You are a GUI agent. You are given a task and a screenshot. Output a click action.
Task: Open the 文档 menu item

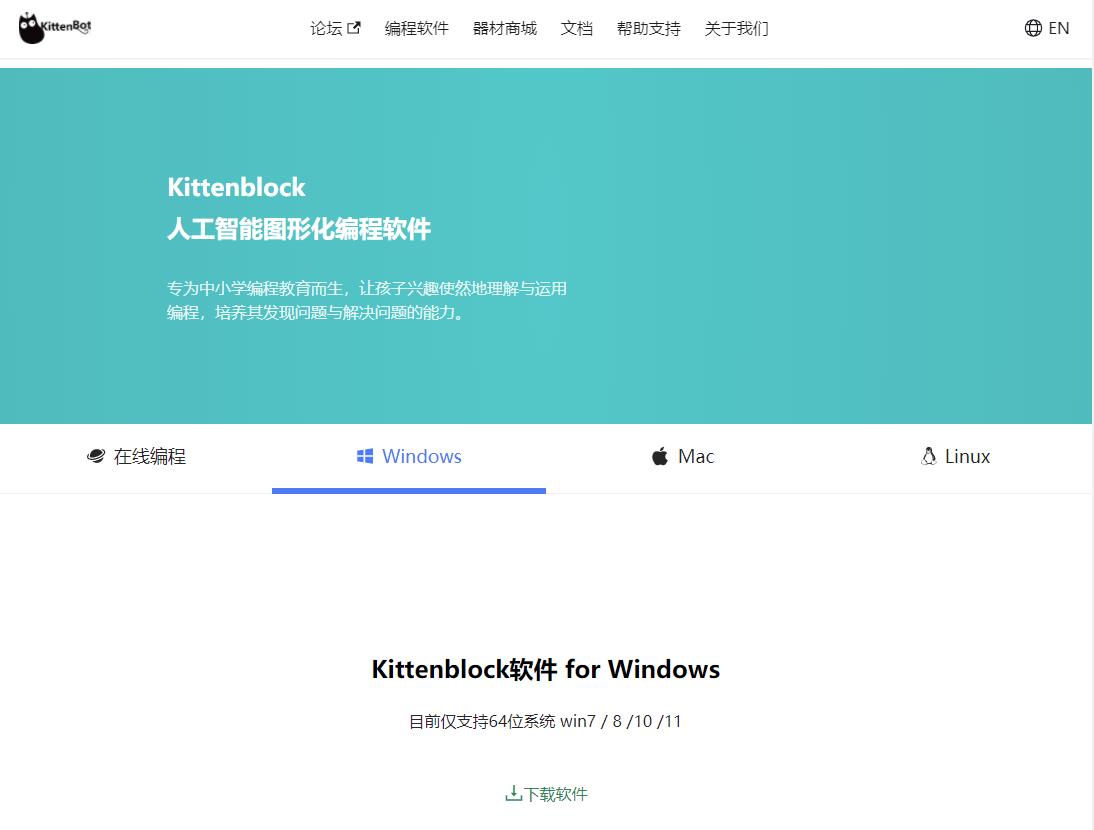(x=576, y=29)
